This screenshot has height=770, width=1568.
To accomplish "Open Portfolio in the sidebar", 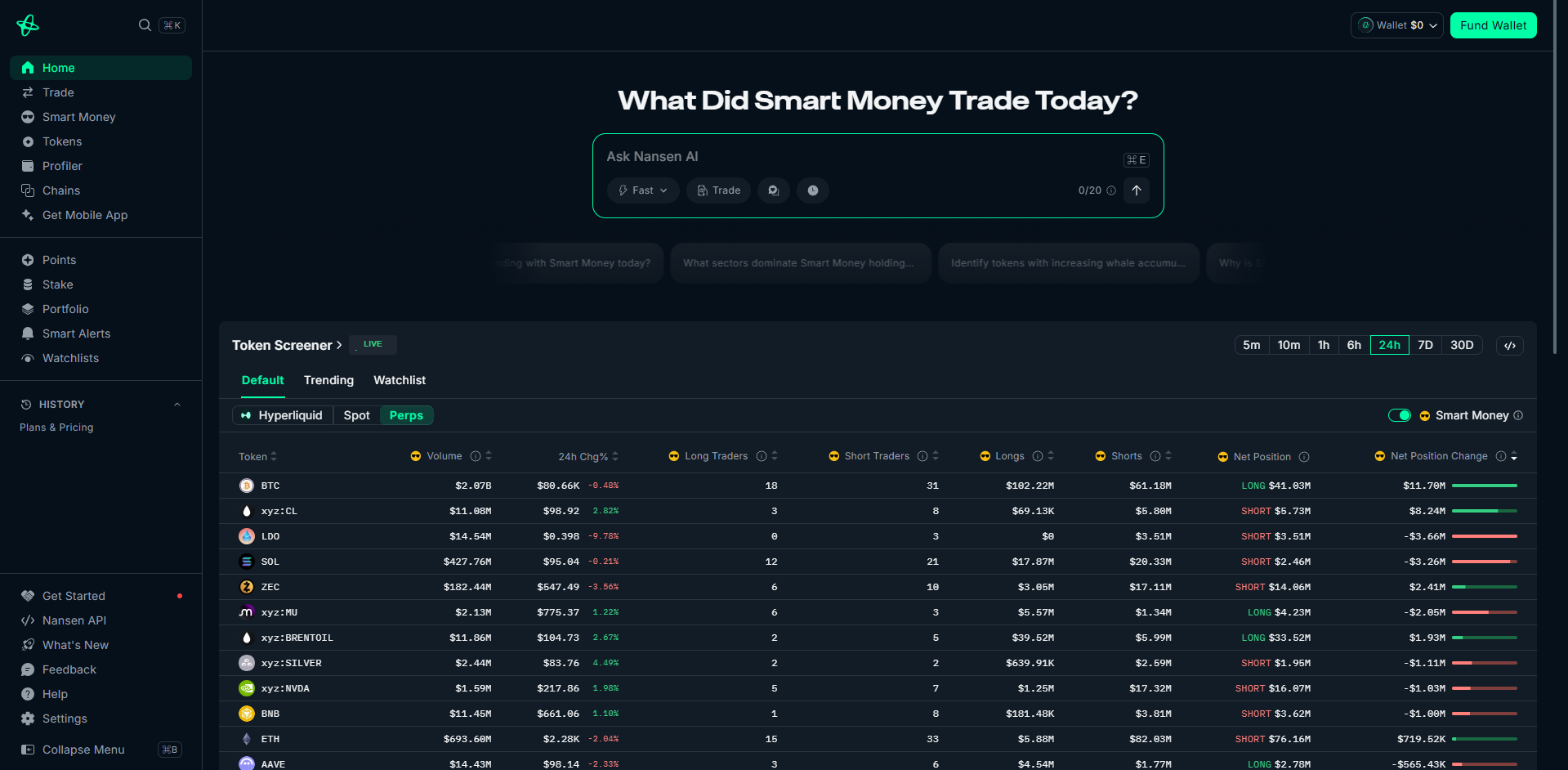I will [x=101, y=309].
